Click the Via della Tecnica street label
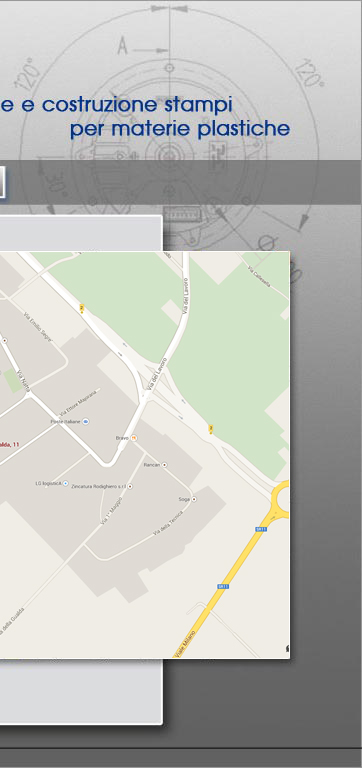 coord(168,523)
